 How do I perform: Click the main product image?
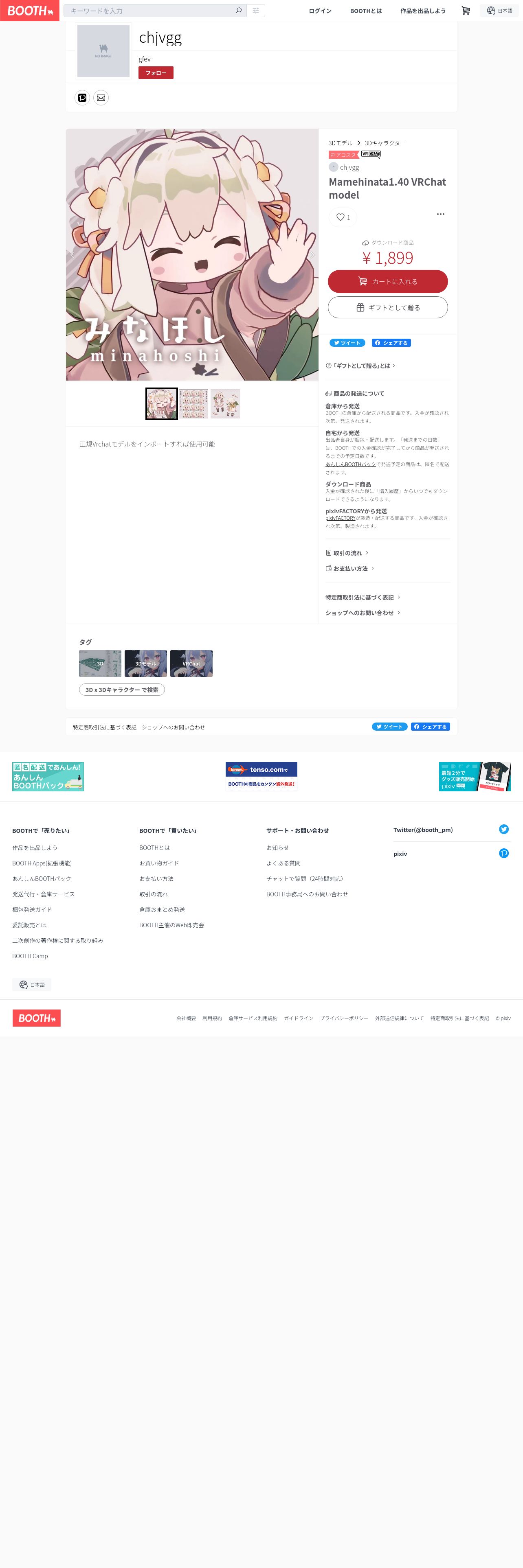point(192,255)
